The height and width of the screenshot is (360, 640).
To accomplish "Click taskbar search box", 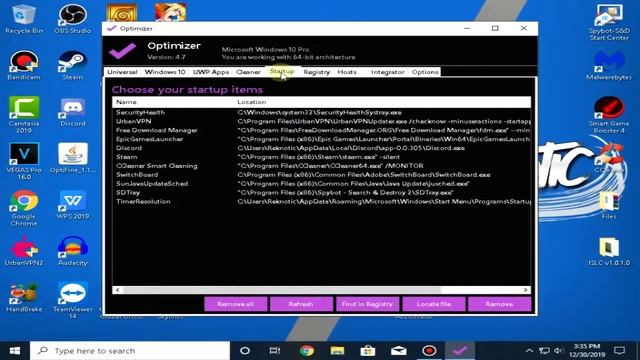I will [x=130, y=351].
